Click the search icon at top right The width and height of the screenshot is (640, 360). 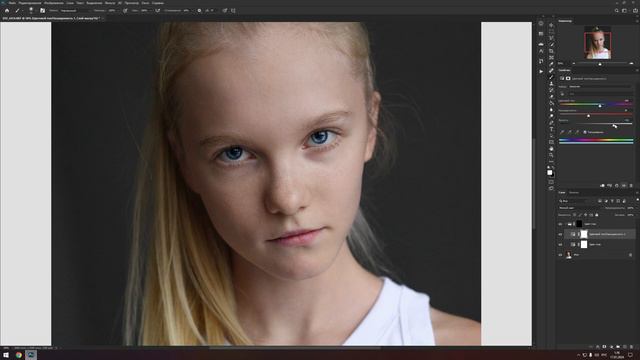tap(617, 11)
